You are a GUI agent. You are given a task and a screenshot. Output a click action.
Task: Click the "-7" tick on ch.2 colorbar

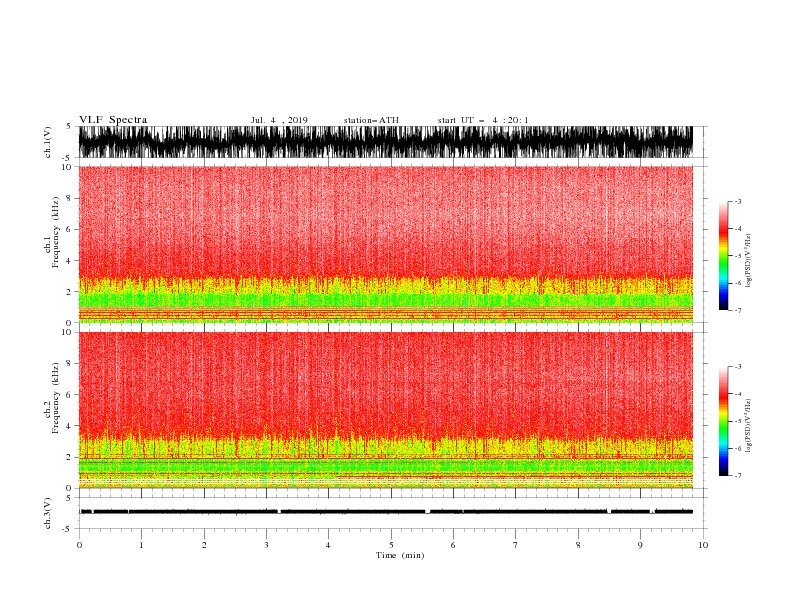738,476
